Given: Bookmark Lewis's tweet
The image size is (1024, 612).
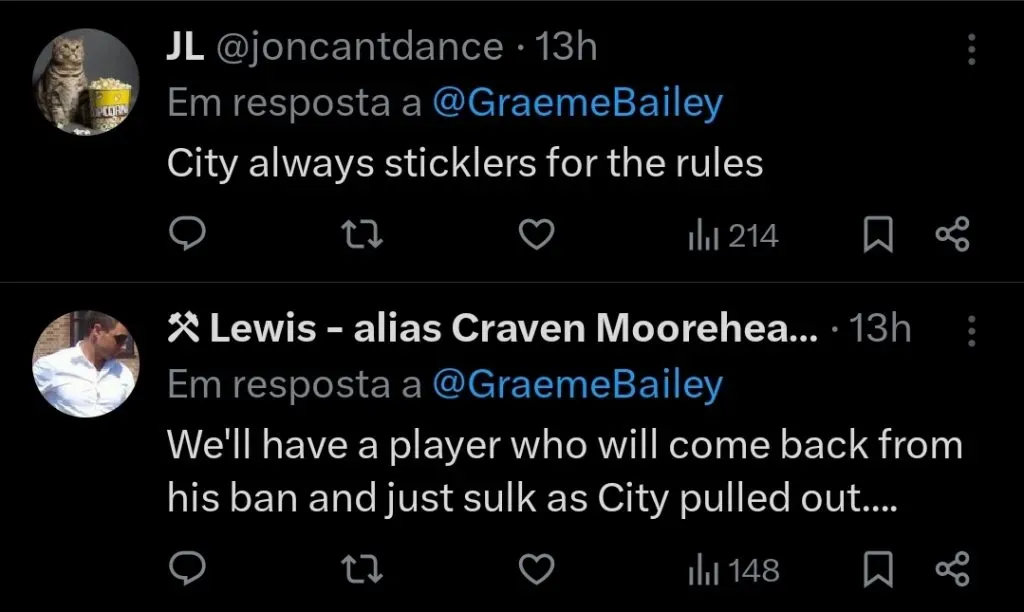Looking at the screenshot, I should pyautogui.click(x=876, y=569).
